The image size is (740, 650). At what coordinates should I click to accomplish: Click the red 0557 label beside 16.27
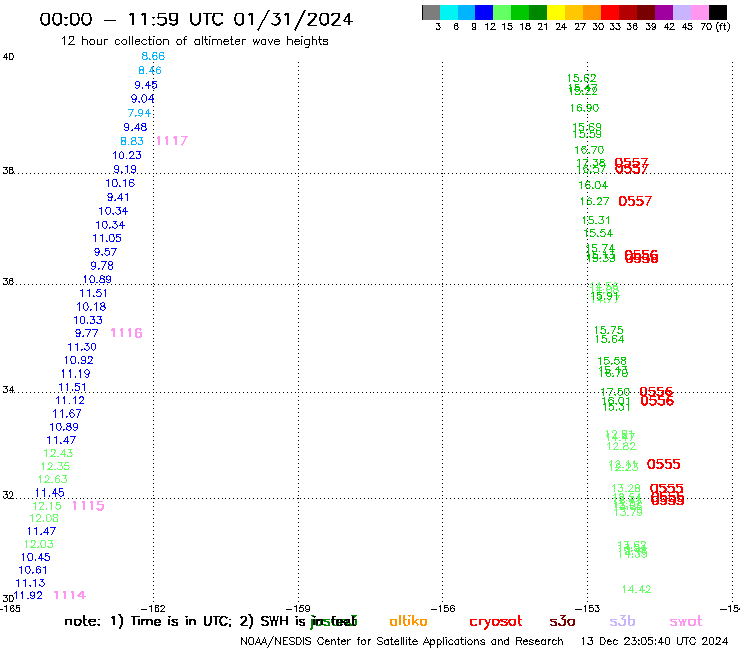pos(635,201)
